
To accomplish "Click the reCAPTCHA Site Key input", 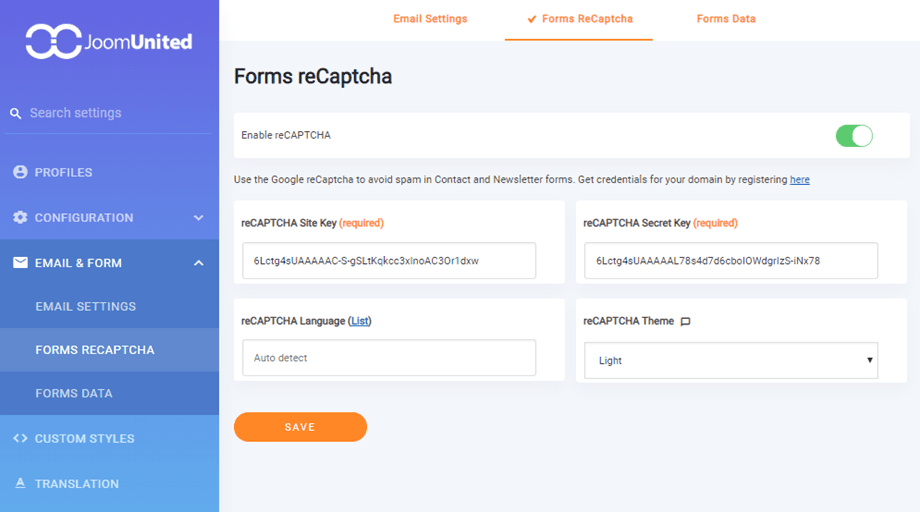I will (x=389, y=260).
